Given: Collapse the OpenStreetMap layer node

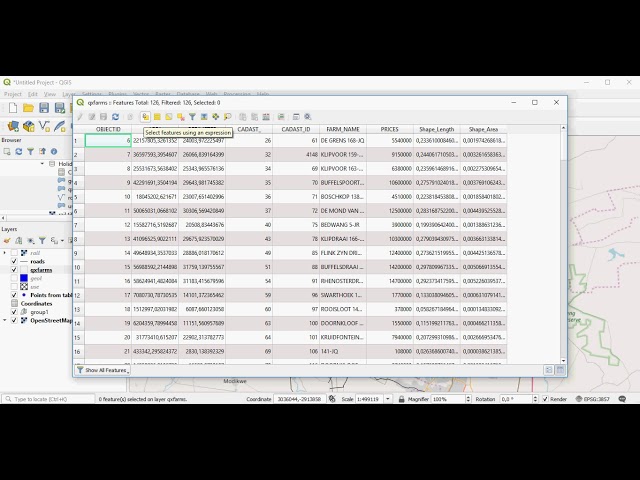Looking at the screenshot, I should pos(5,320).
